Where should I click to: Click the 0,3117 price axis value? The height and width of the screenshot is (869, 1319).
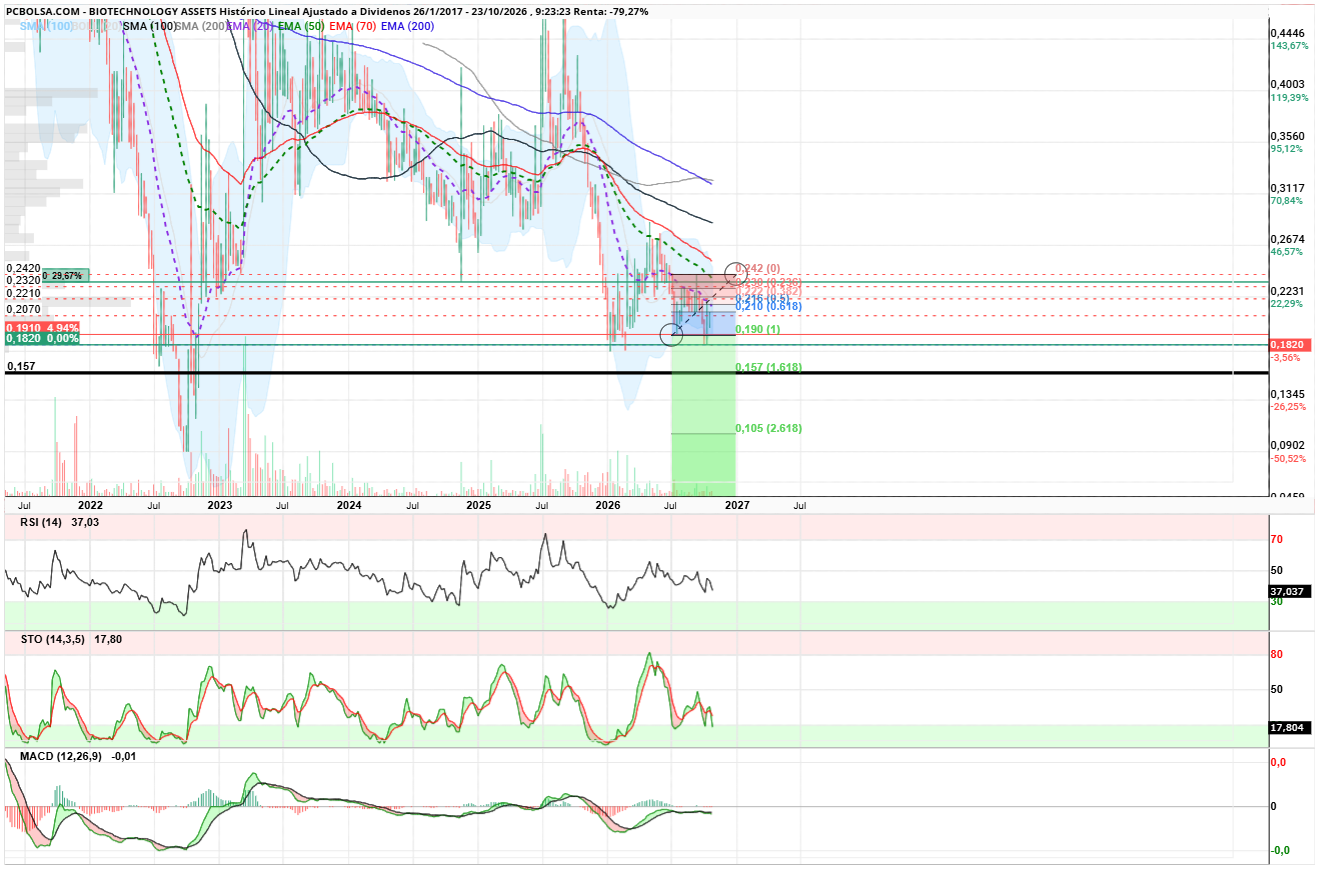tap(1288, 188)
